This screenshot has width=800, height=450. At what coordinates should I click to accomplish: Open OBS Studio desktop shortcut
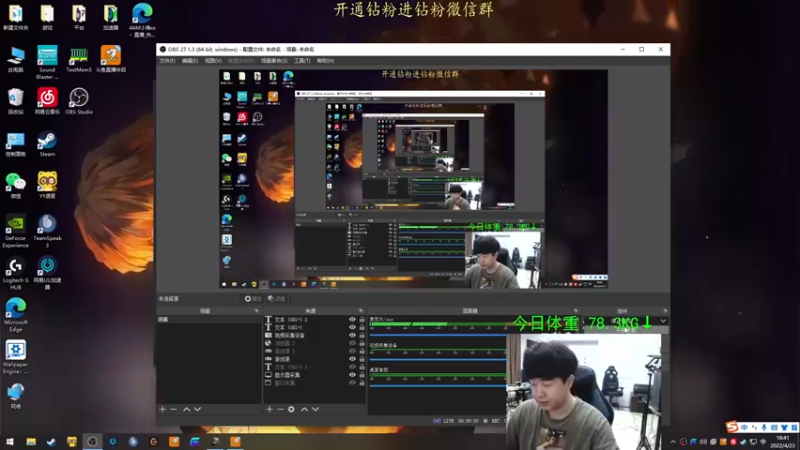(79, 101)
